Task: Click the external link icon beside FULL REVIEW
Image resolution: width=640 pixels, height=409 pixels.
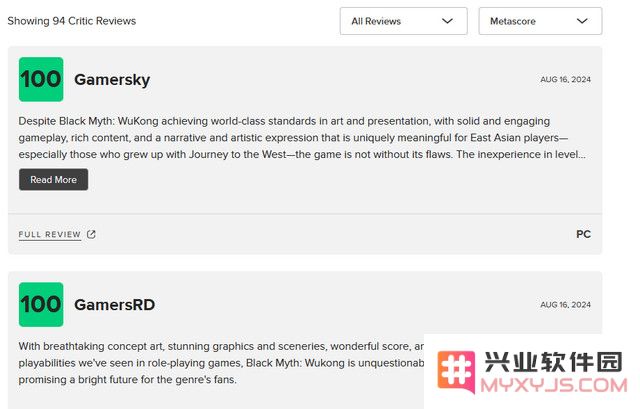Action: pos(91,234)
